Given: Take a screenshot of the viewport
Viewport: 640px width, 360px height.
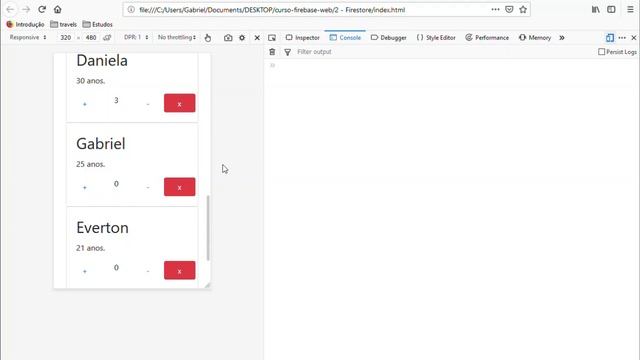Looking at the screenshot, I should 228,38.
